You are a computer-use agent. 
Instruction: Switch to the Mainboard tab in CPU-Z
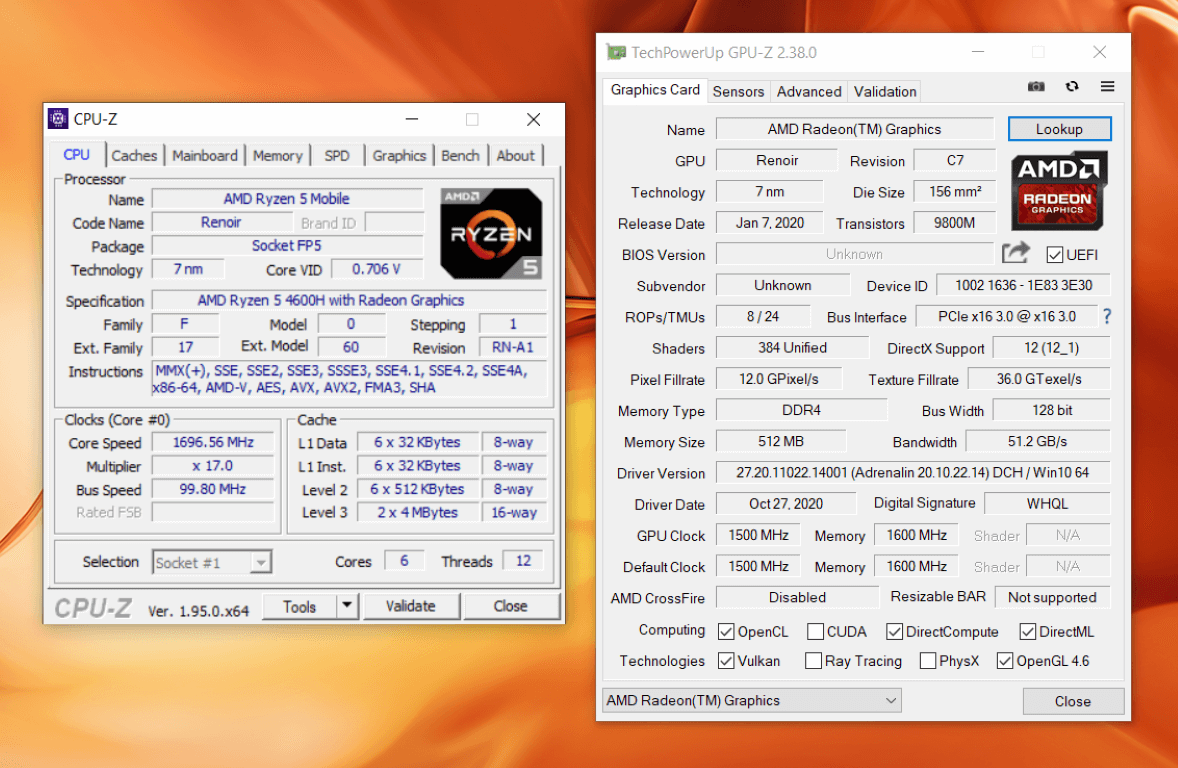pos(204,155)
